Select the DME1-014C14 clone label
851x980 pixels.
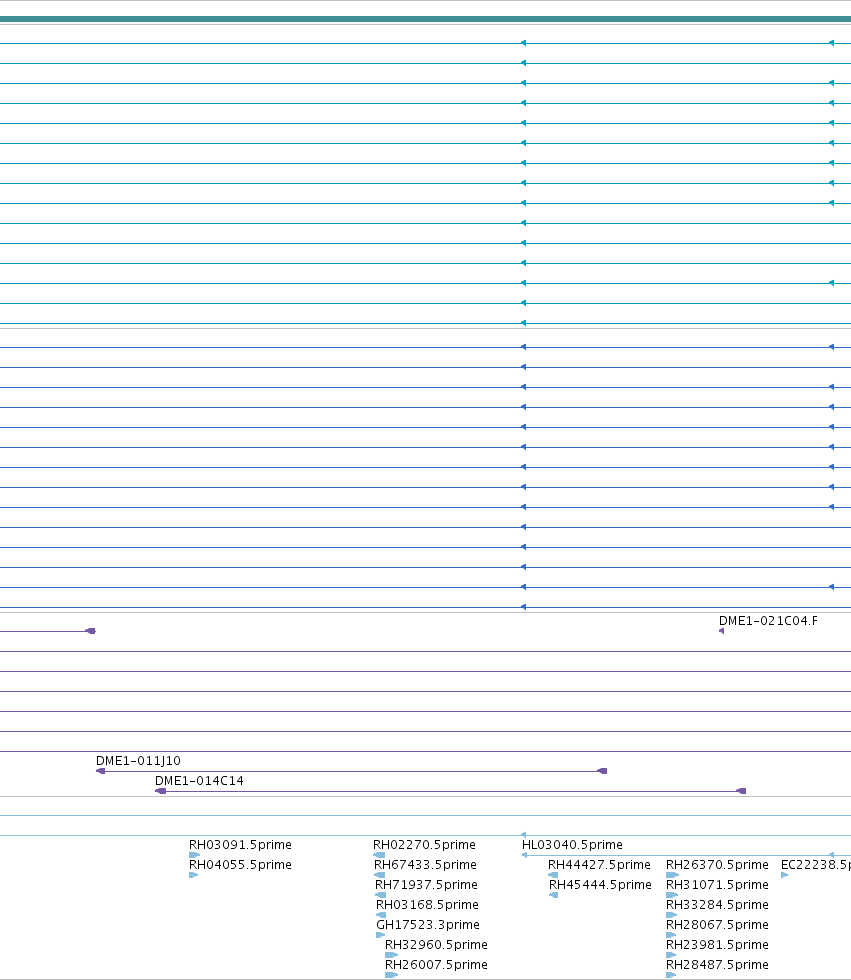click(x=199, y=781)
